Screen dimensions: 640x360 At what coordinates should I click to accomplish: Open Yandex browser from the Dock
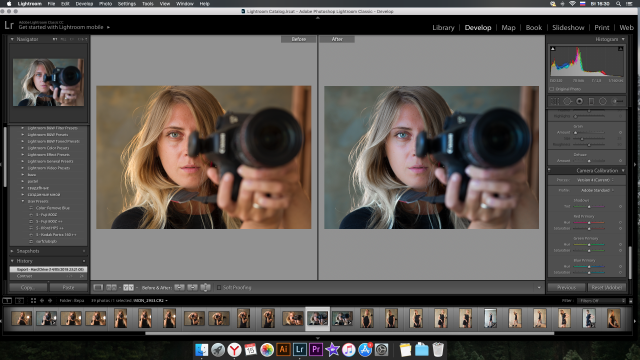(234, 349)
